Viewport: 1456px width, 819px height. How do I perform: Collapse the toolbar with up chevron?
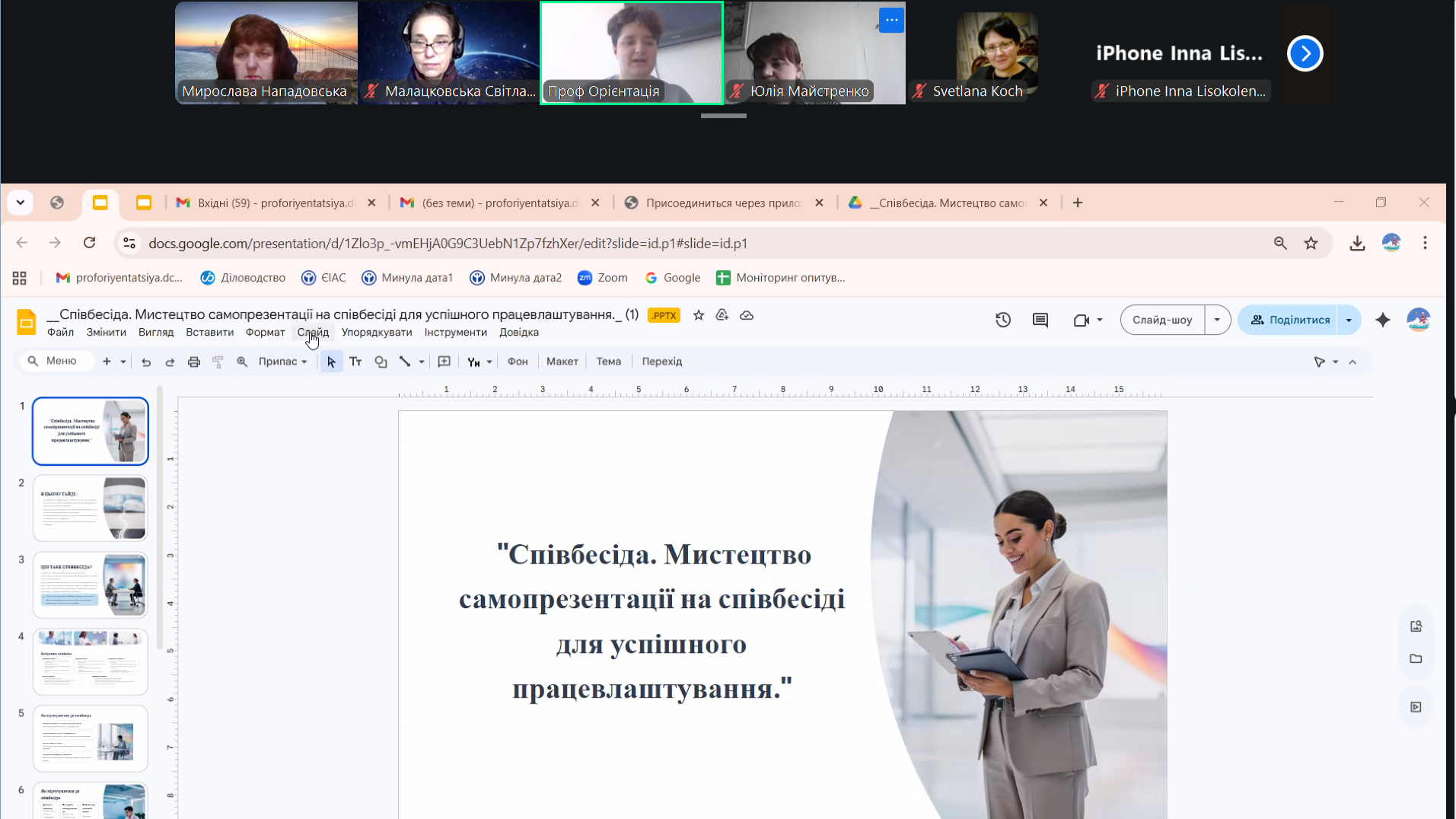tap(1352, 362)
